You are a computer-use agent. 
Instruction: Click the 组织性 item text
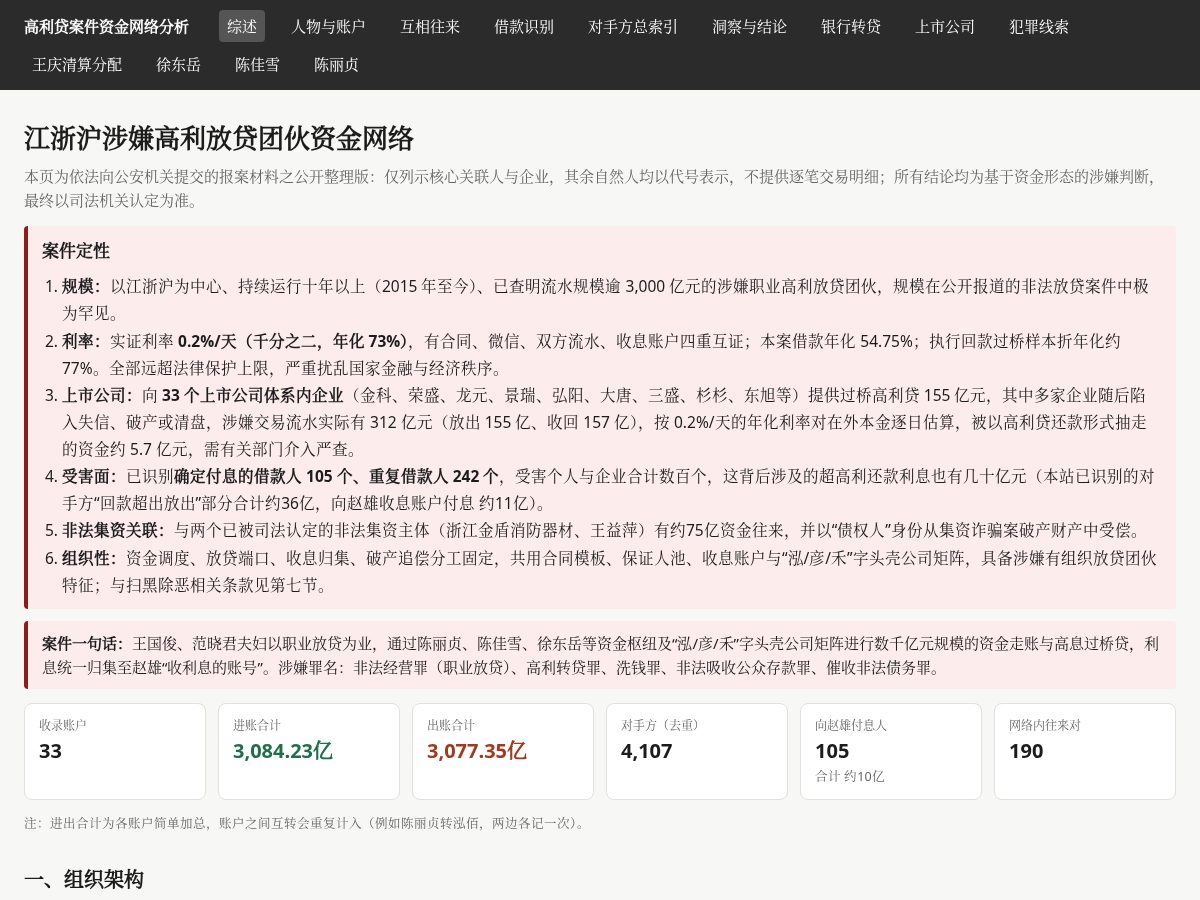click(x=608, y=571)
